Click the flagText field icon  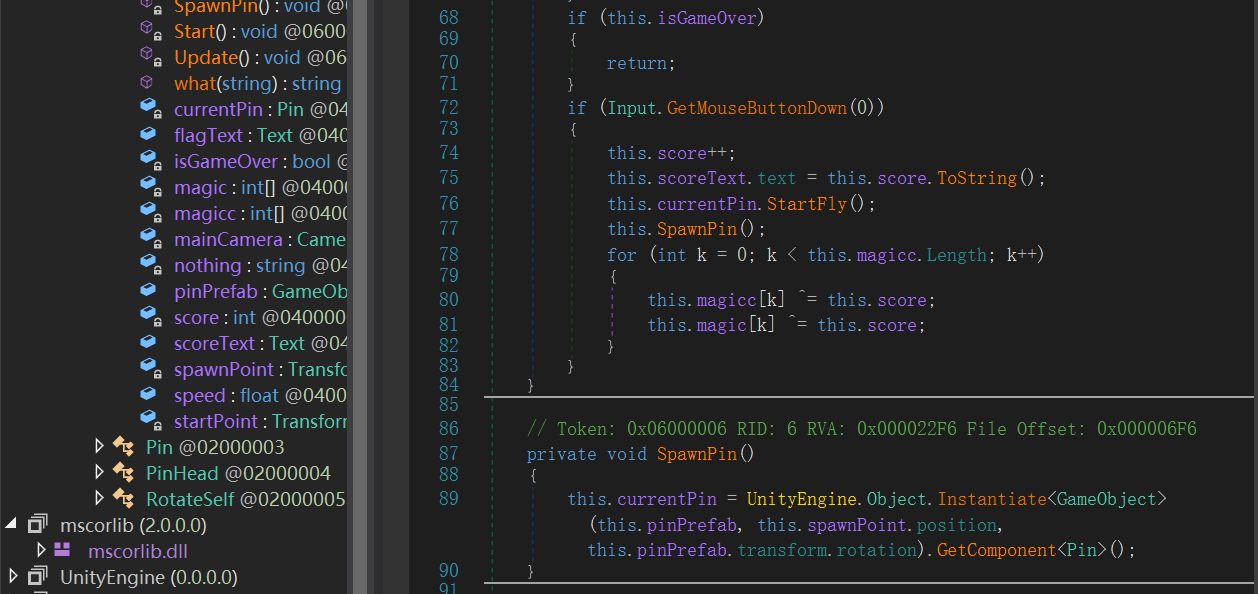point(148,135)
